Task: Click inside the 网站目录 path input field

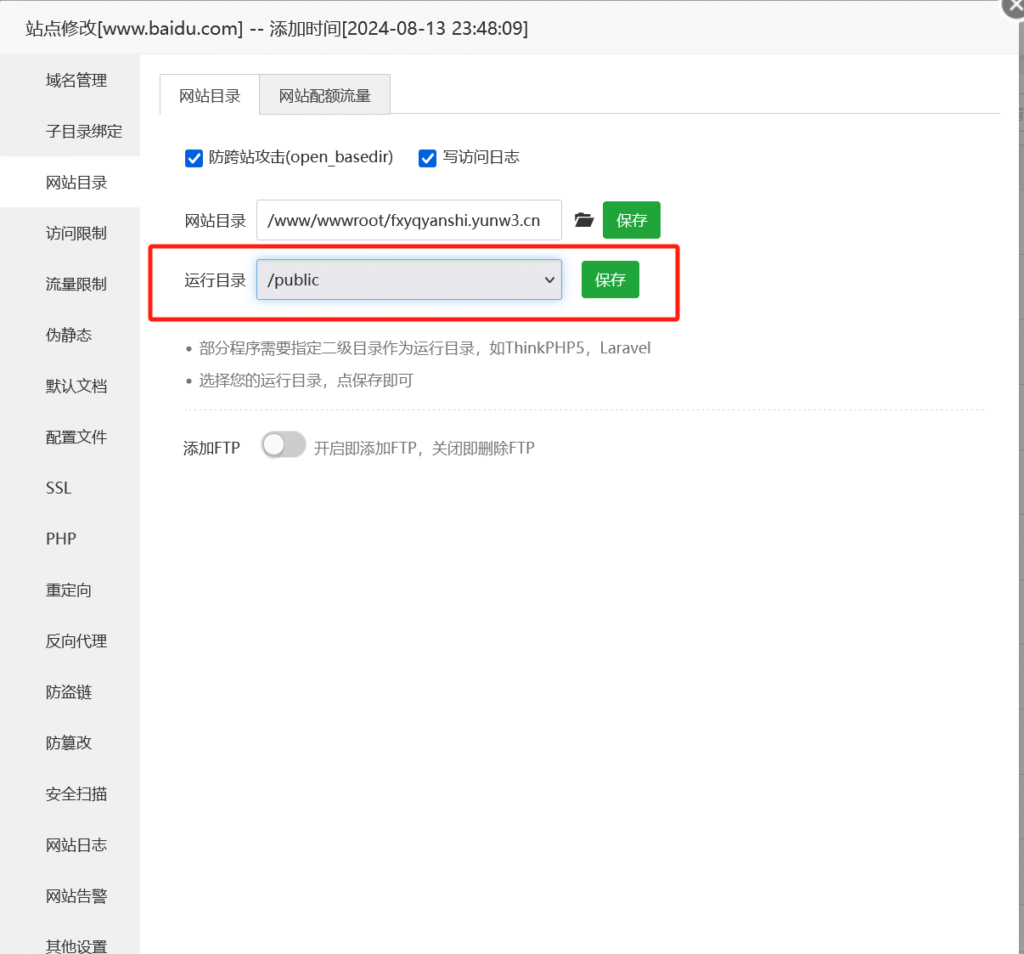Action: (410, 220)
